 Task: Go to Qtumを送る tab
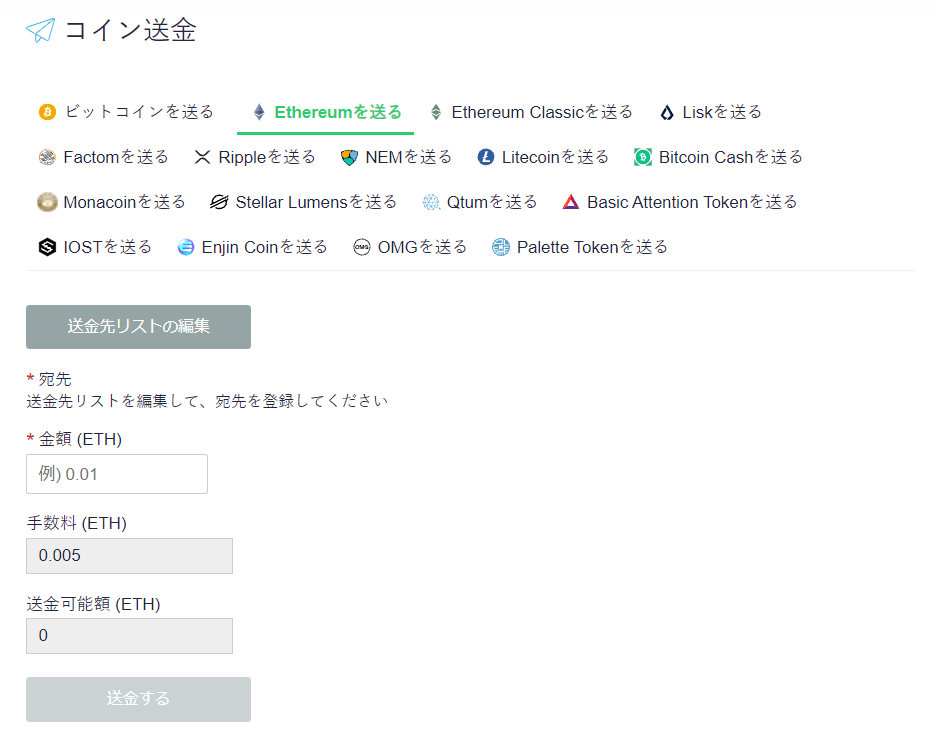pyautogui.click(x=479, y=202)
